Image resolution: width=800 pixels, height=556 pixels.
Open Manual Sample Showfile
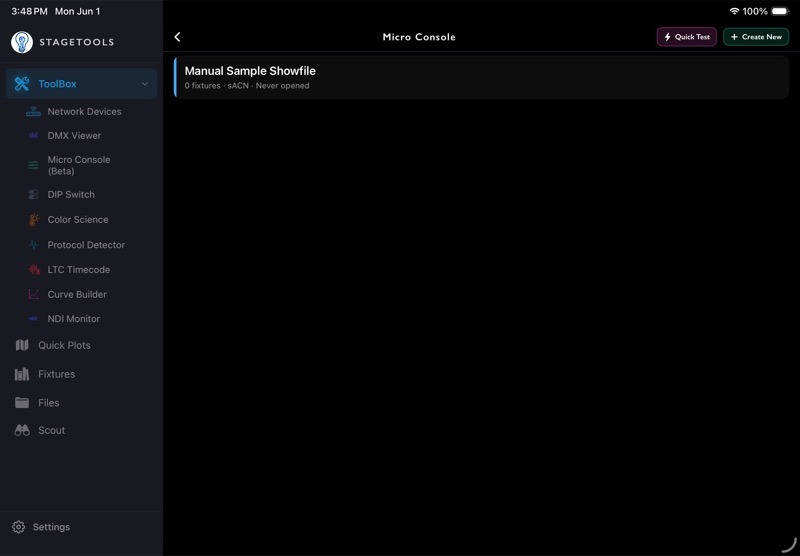(481, 78)
